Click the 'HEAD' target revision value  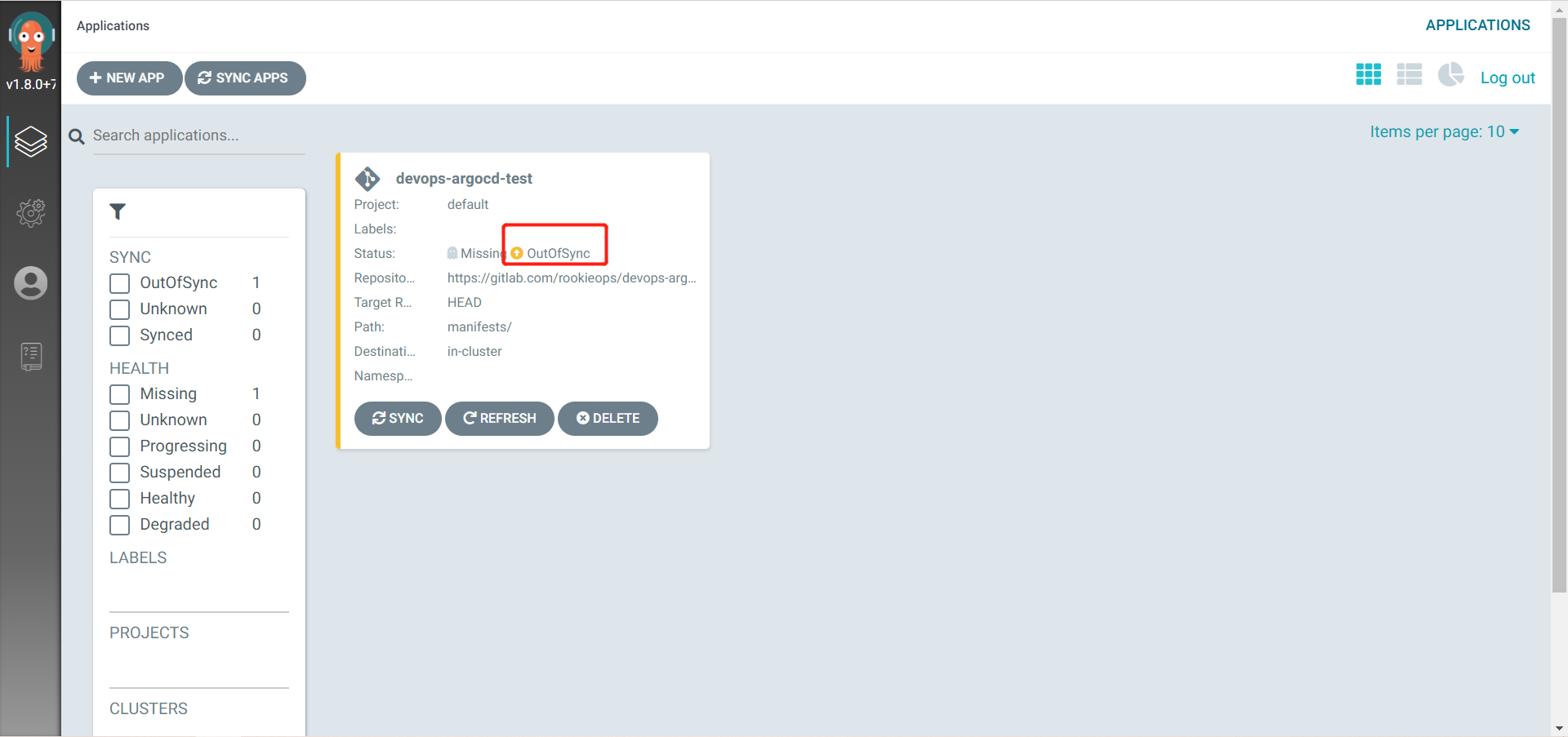(x=465, y=303)
